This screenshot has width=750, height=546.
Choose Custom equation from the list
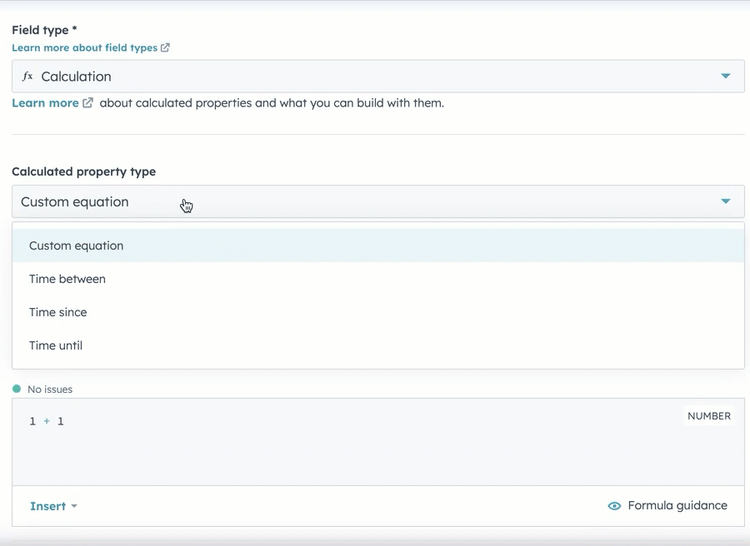point(76,246)
